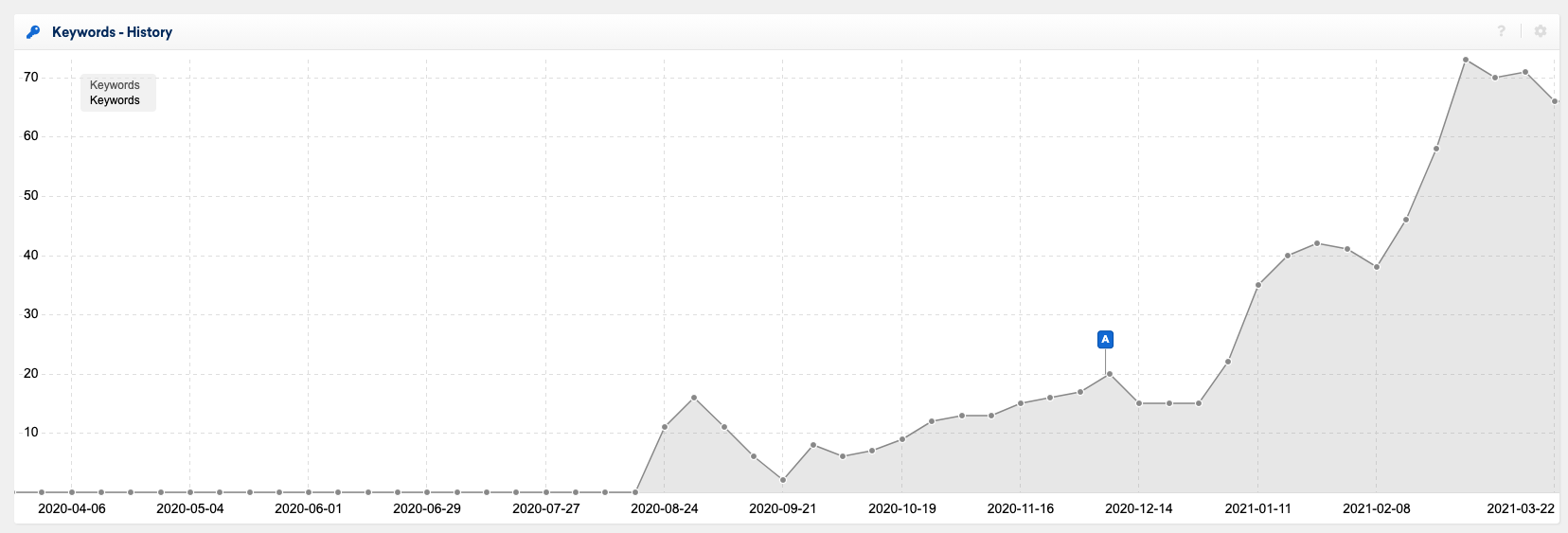Click the 40 y-axis label
The width and height of the screenshot is (1568, 533).
pyautogui.click(x=31, y=255)
